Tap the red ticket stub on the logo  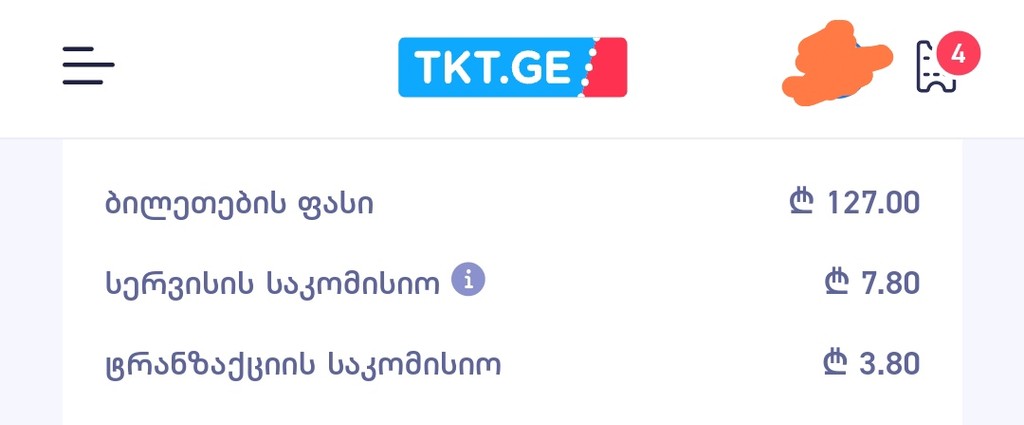[x=608, y=67]
